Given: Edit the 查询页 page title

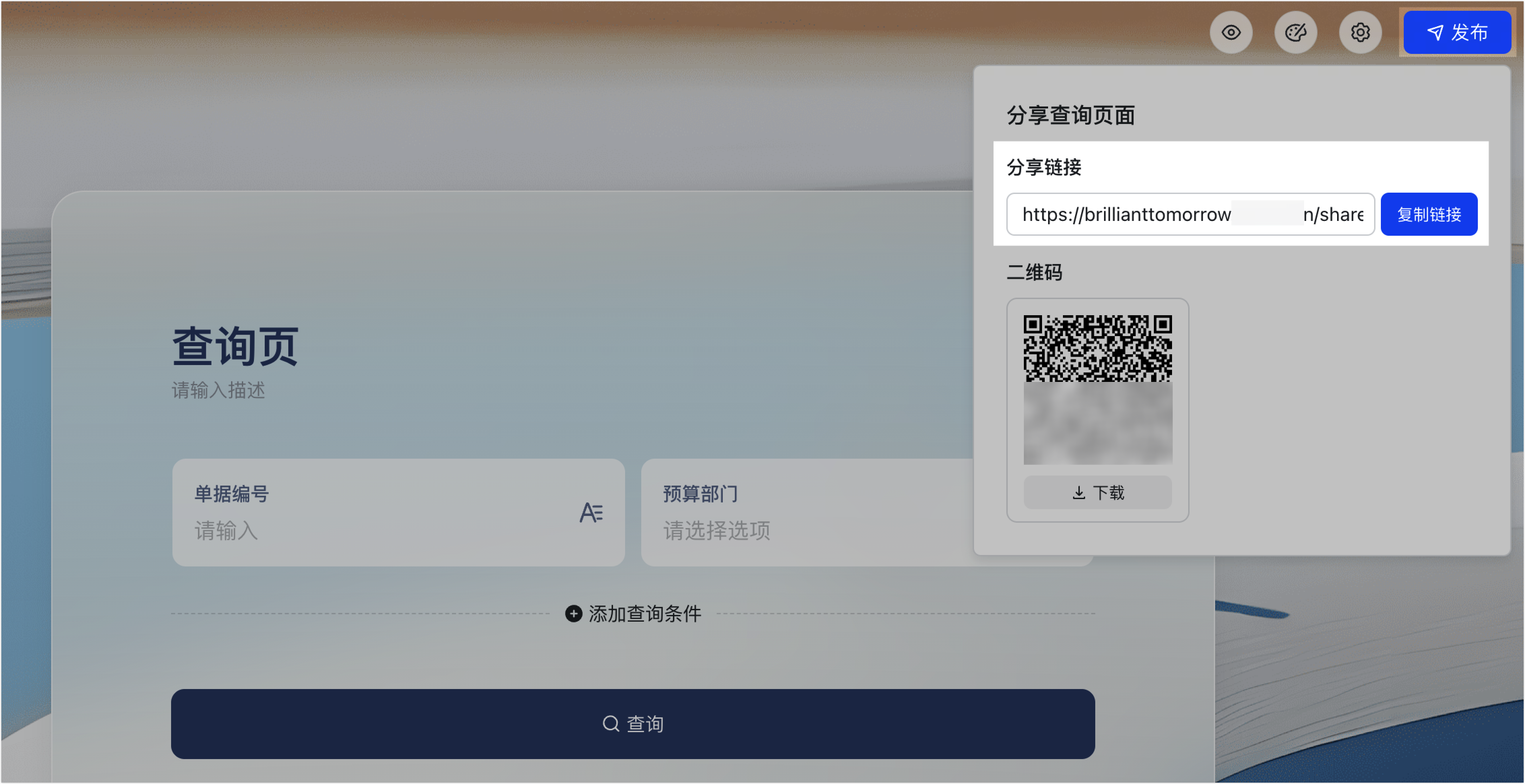Looking at the screenshot, I should [x=235, y=347].
